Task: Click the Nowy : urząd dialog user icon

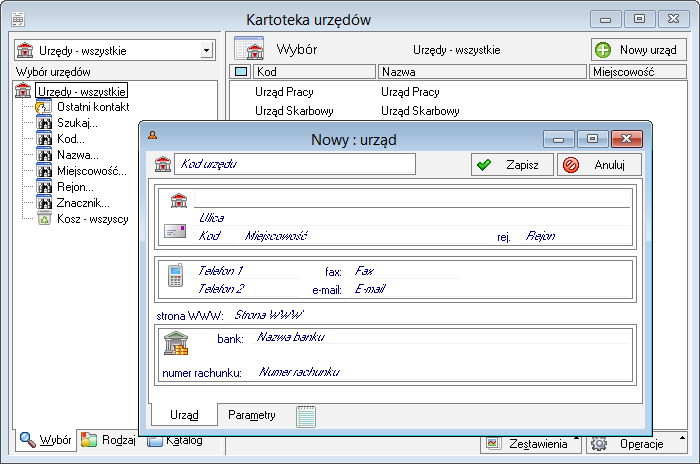Action: click(x=153, y=135)
